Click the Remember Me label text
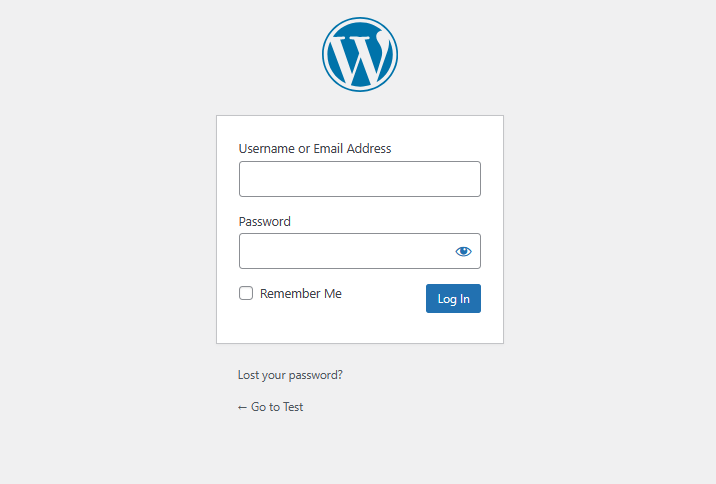The width and height of the screenshot is (716, 484). coord(300,294)
